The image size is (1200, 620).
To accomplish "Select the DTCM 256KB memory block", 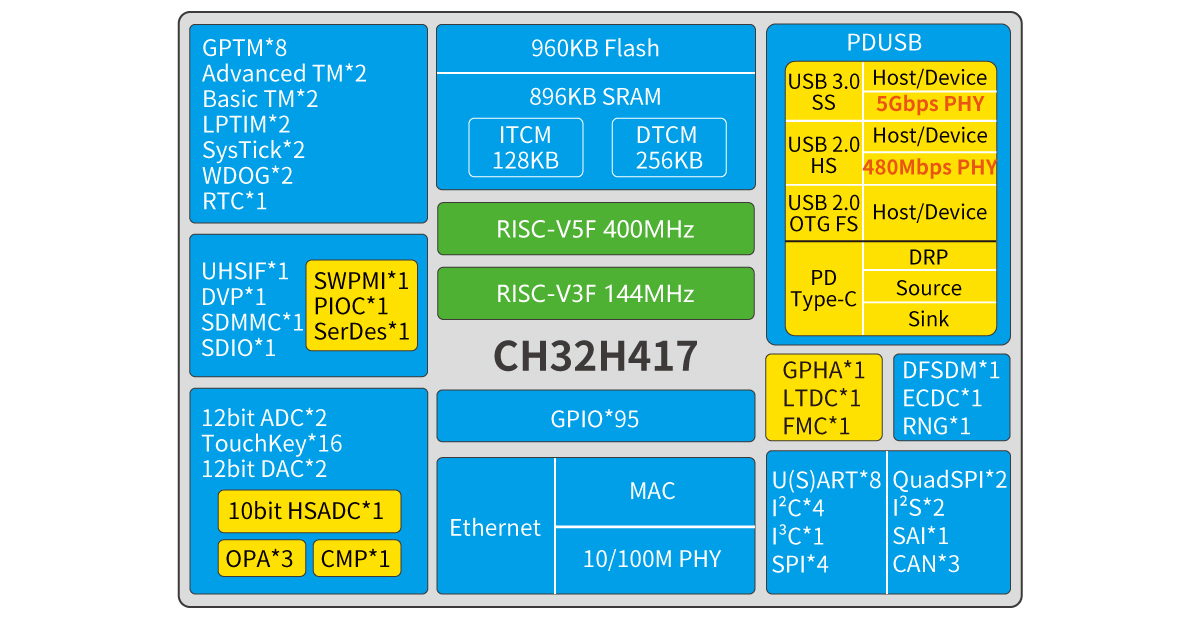I will tap(668, 147).
